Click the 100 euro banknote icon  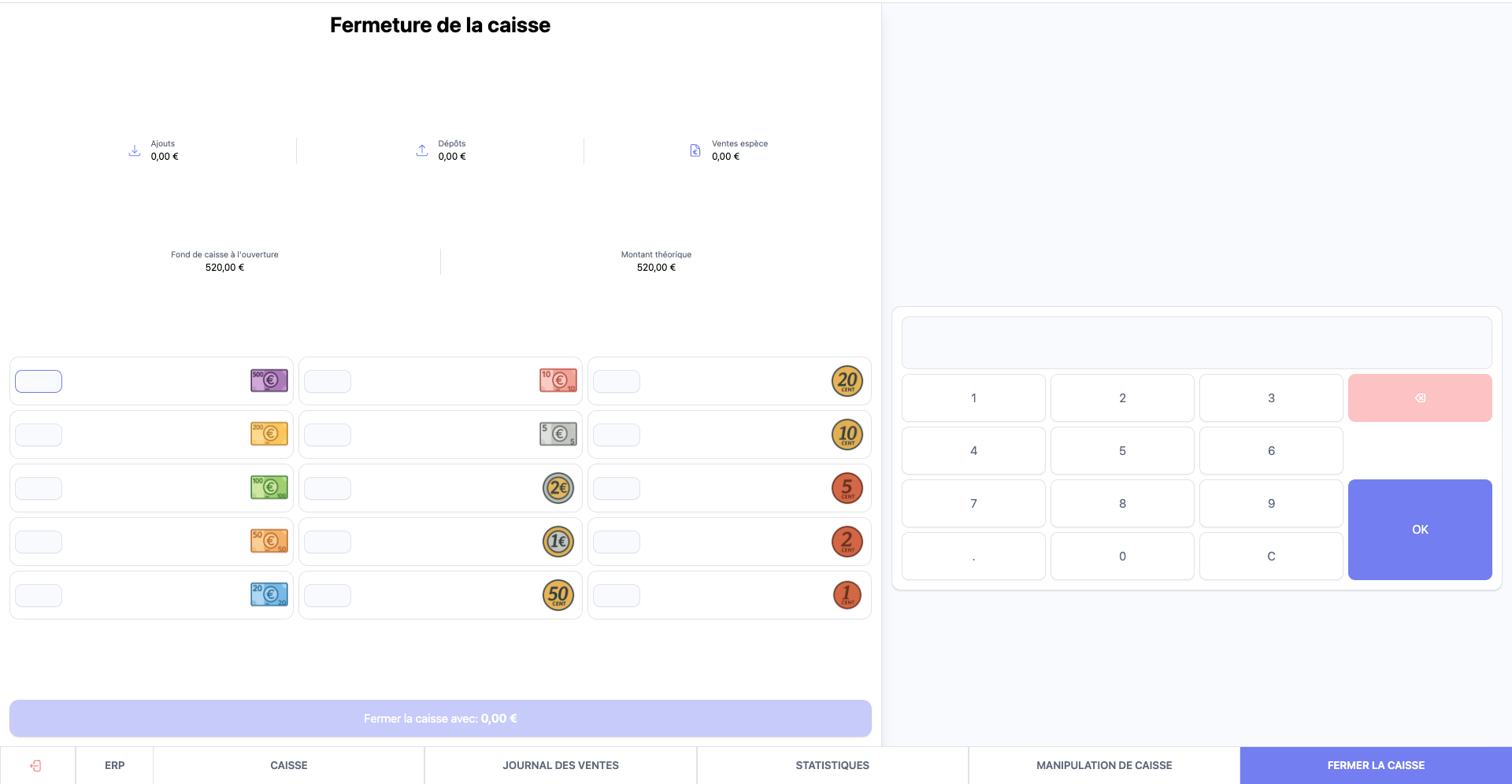pos(269,488)
